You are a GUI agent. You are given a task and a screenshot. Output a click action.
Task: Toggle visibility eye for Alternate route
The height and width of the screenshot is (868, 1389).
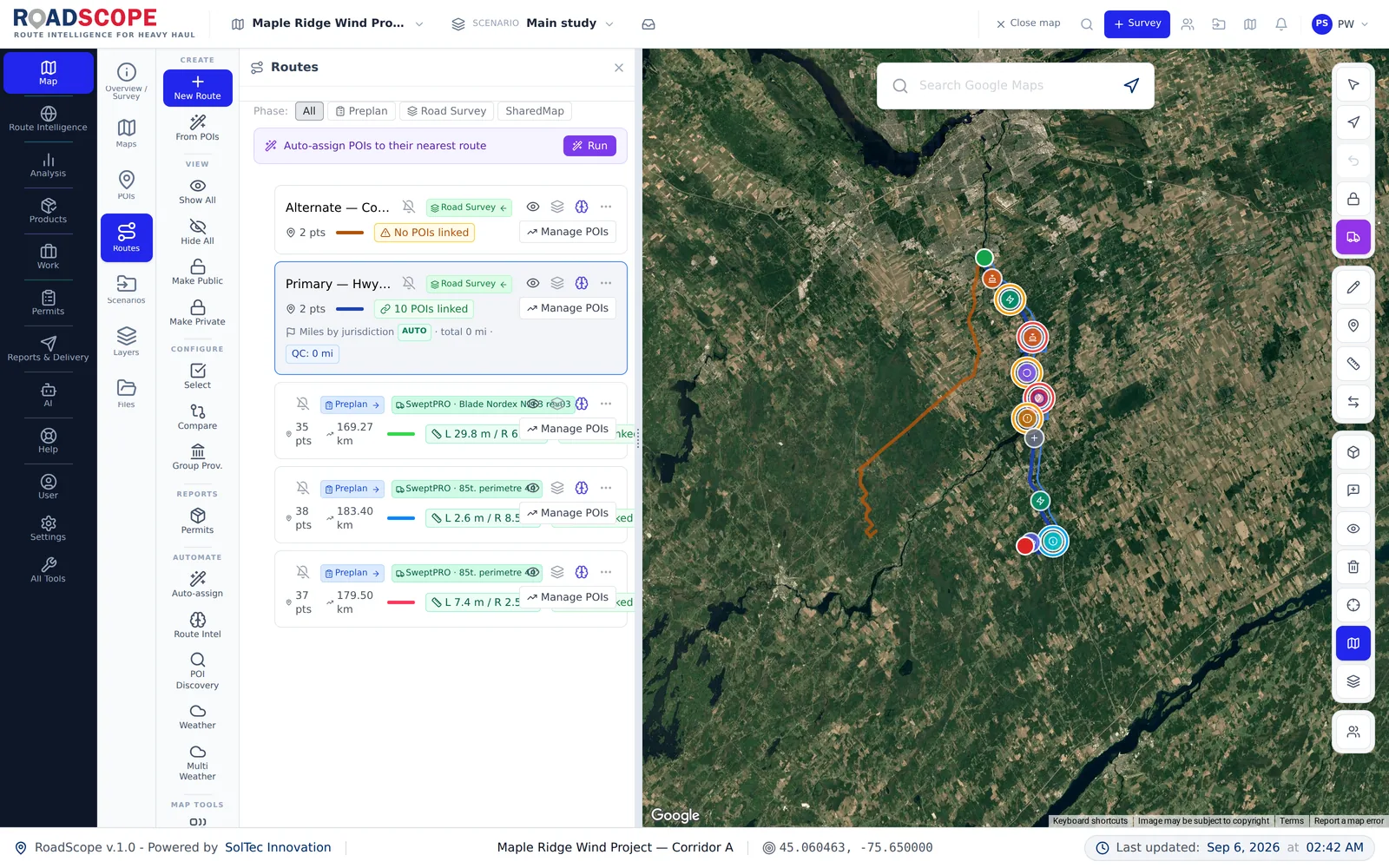(533, 207)
